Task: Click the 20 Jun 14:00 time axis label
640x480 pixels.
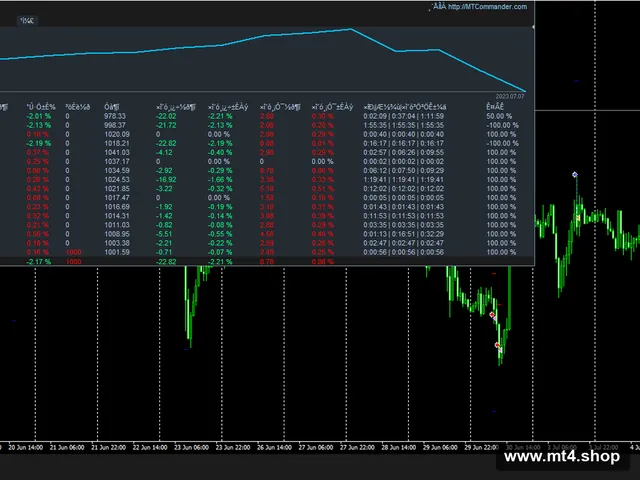Action: pyautogui.click(x=25, y=447)
